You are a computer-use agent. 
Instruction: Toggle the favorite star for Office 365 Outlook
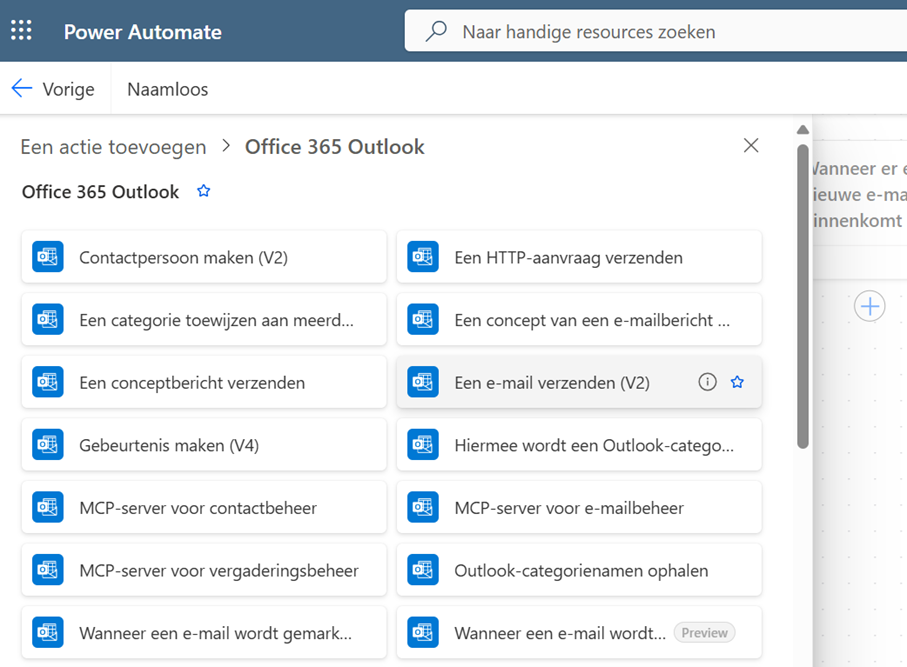coord(203,191)
